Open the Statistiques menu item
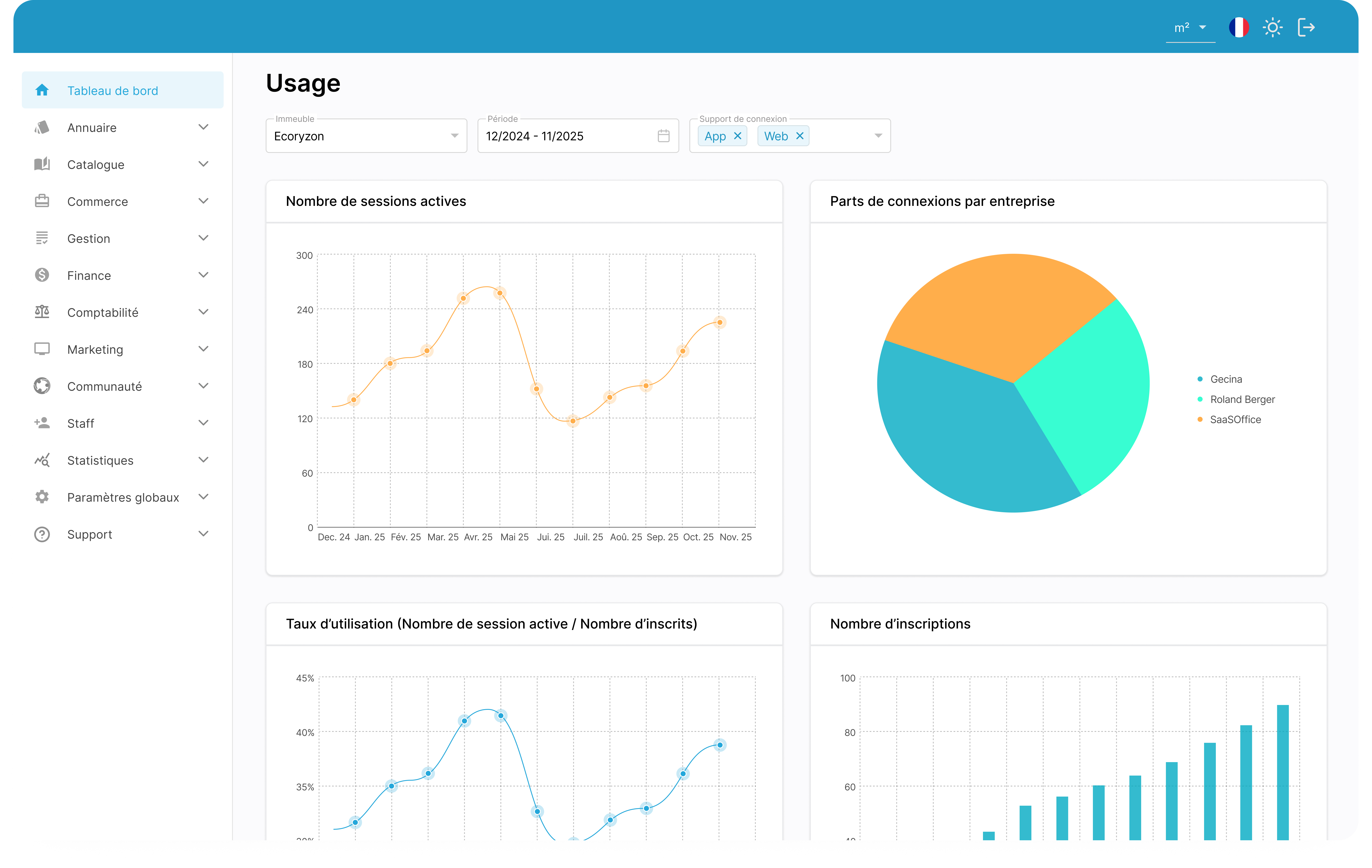The height and width of the screenshot is (868, 1372). coord(123,460)
